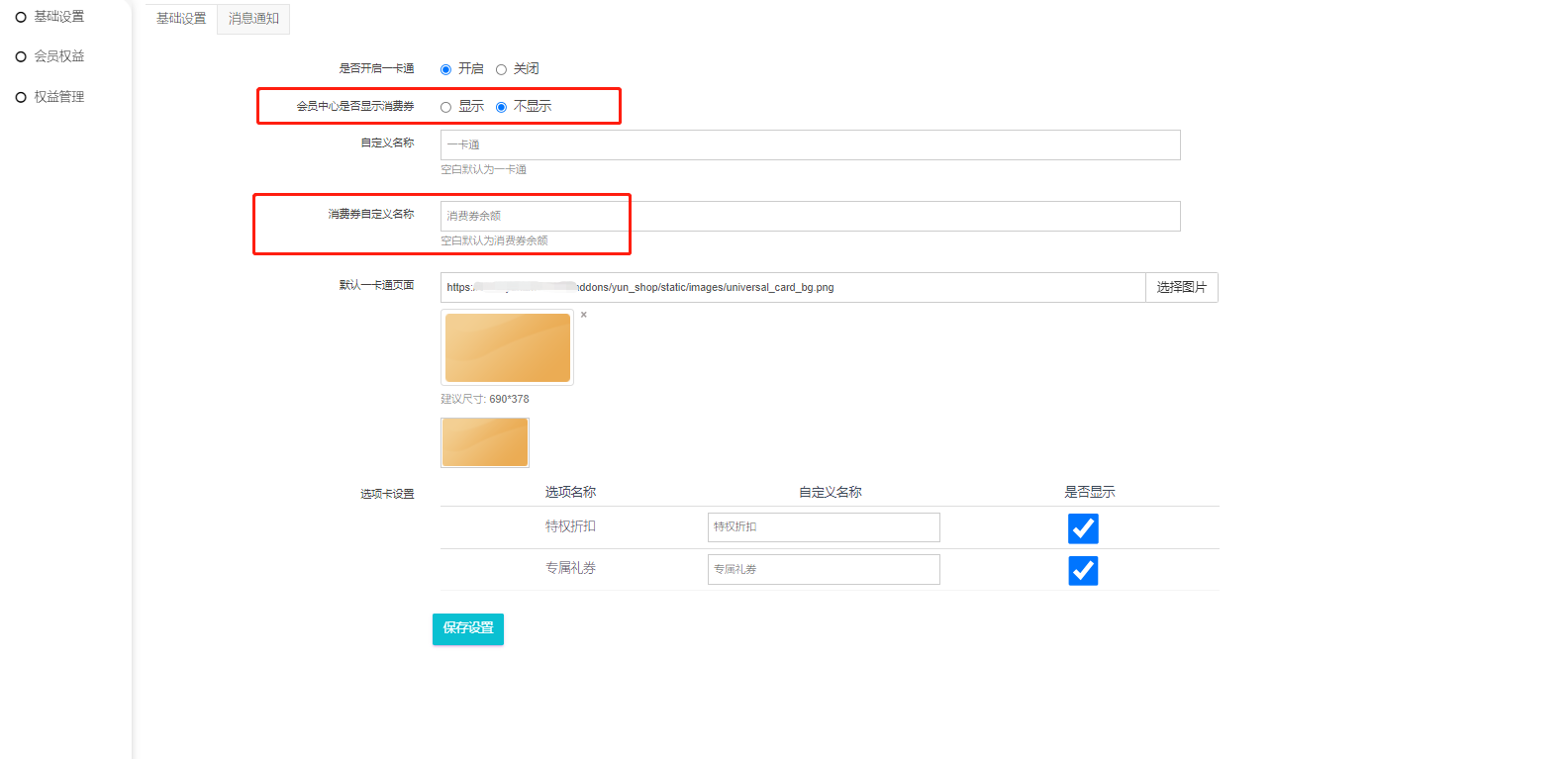Open 会员权益 in the left sidebar
Viewport: 1568px width, 759px height.
point(57,56)
